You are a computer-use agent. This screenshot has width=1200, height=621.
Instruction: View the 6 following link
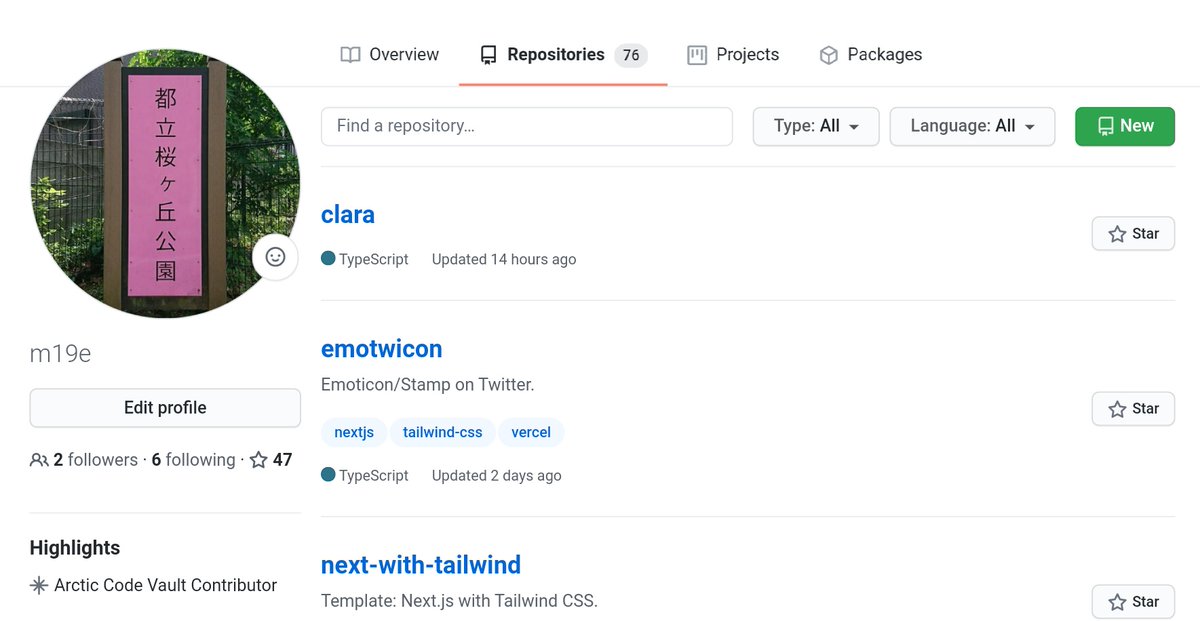click(x=194, y=460)
